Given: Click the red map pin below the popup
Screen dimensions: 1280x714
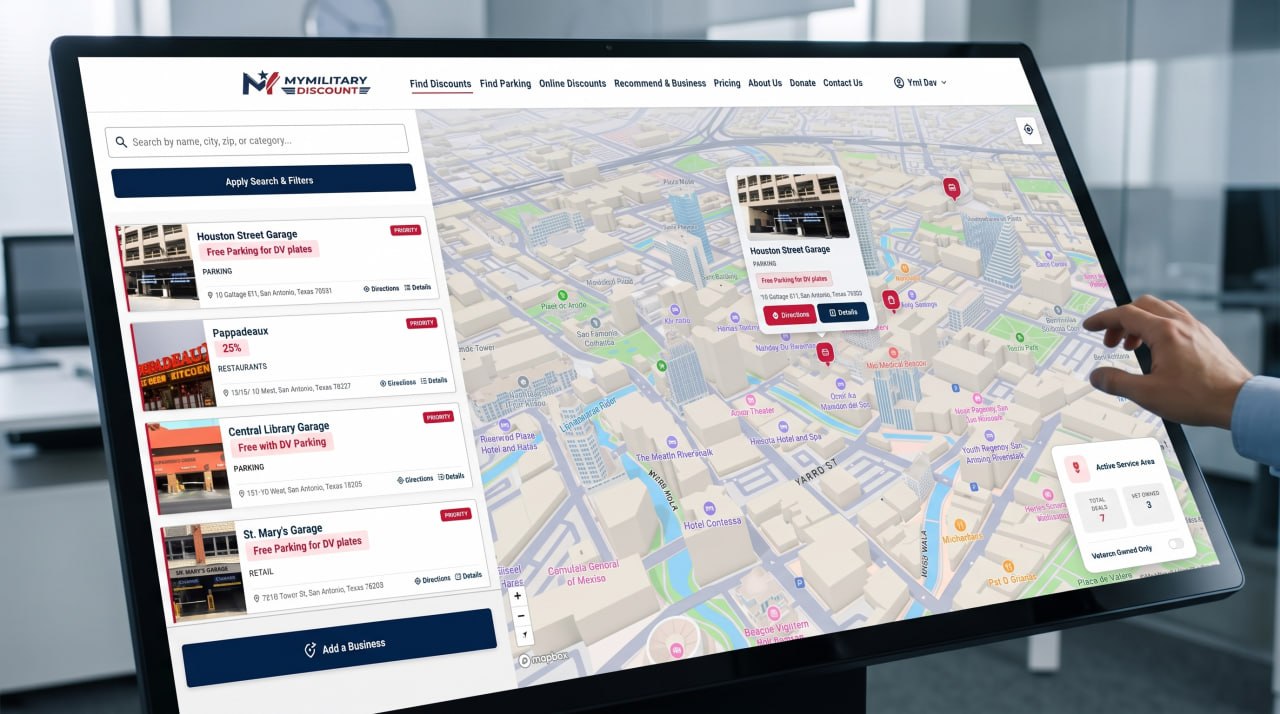Looking at the screenshot, I should tap(825, 352).
